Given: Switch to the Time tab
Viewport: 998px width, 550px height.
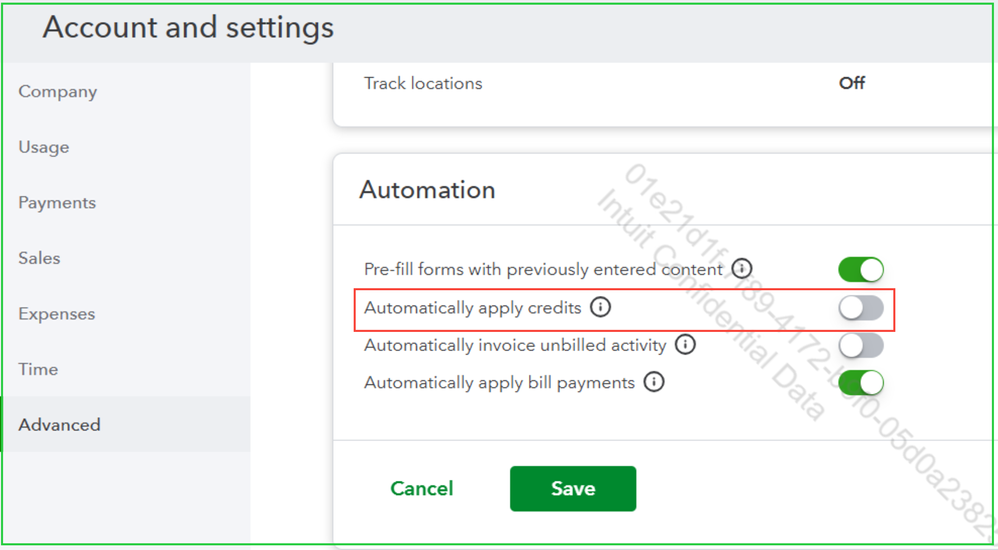Looking at the screenshot, I should [38, 369].
